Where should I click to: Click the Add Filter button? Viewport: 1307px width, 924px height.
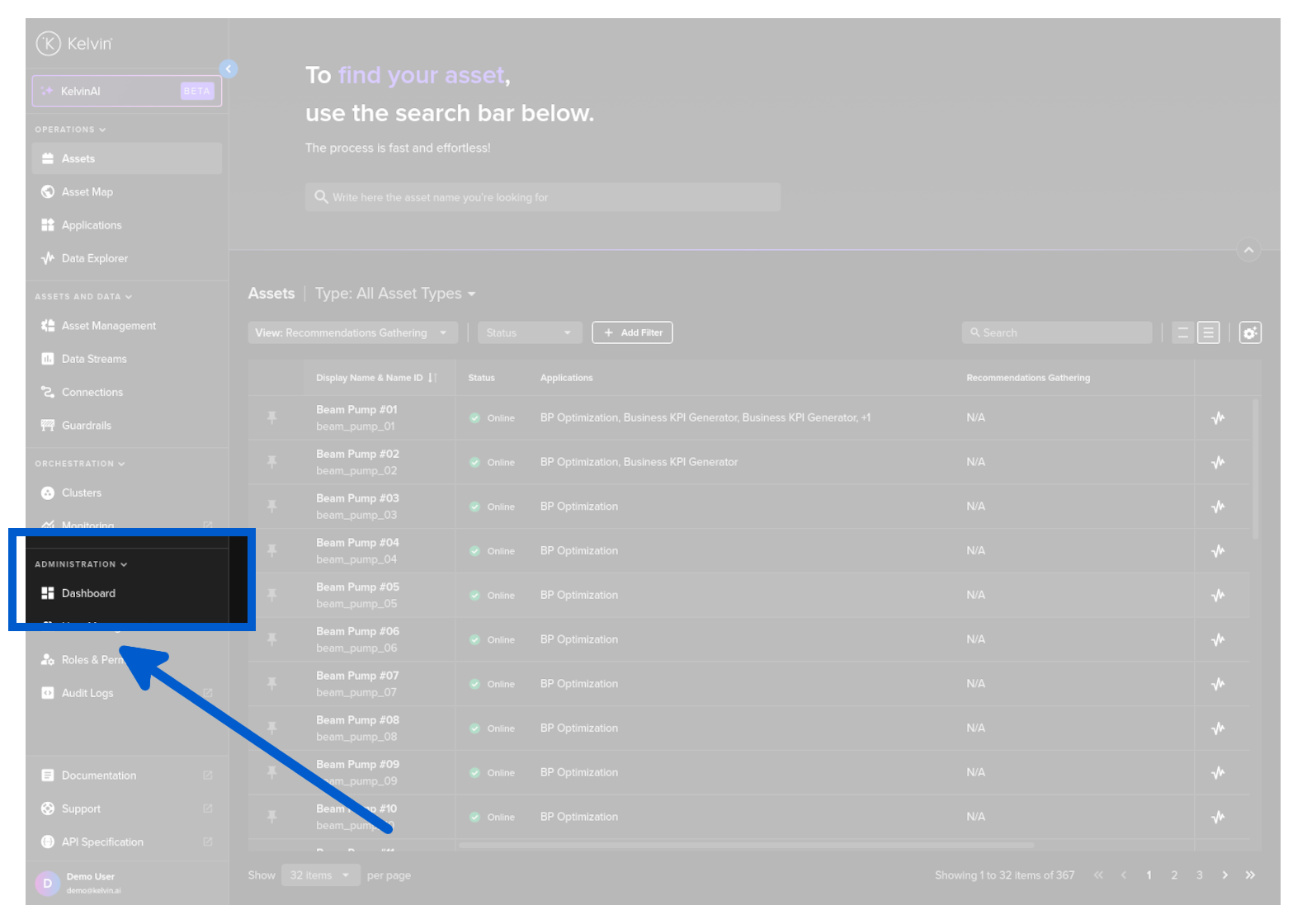point(632,332)
